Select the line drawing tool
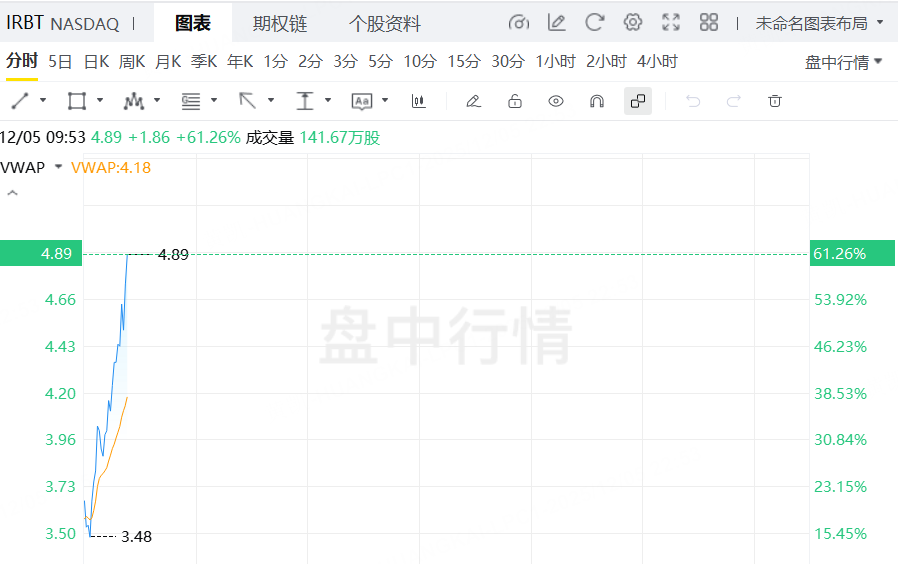 20,101
